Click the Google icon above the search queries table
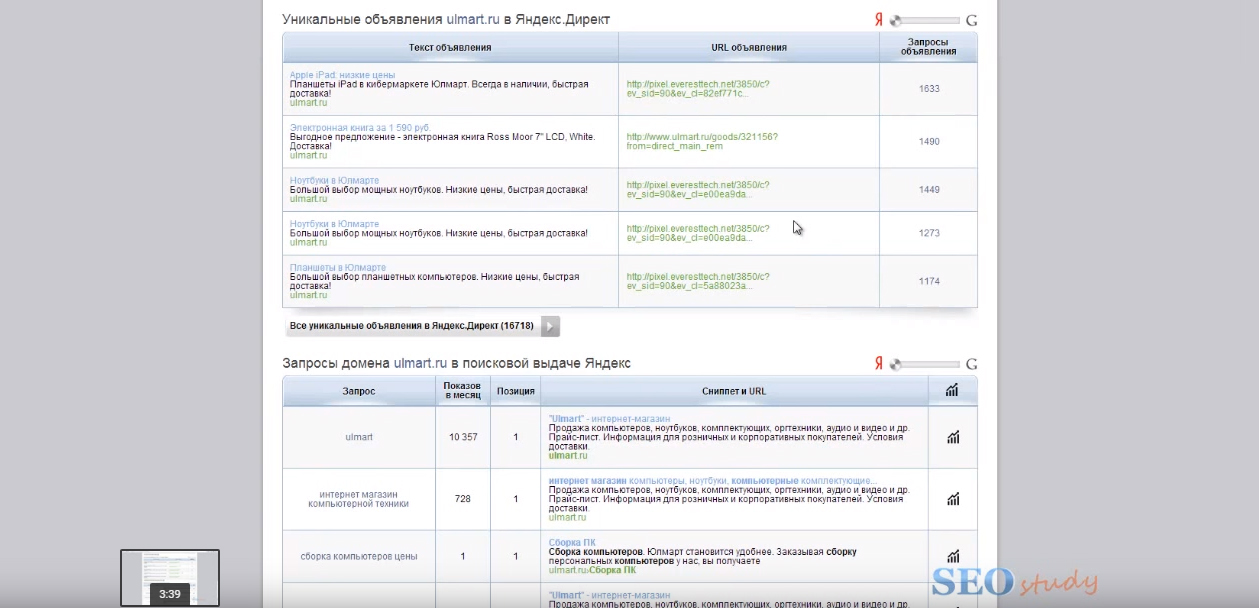Screen dimensions: 1259x608 tap(971, 364)
